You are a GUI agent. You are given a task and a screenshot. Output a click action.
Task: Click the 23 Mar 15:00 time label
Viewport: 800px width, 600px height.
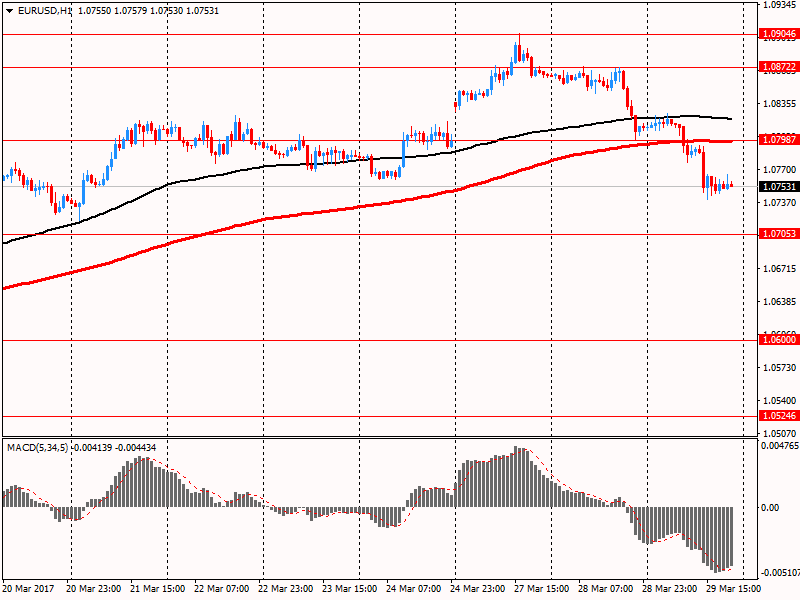(349, 588)
